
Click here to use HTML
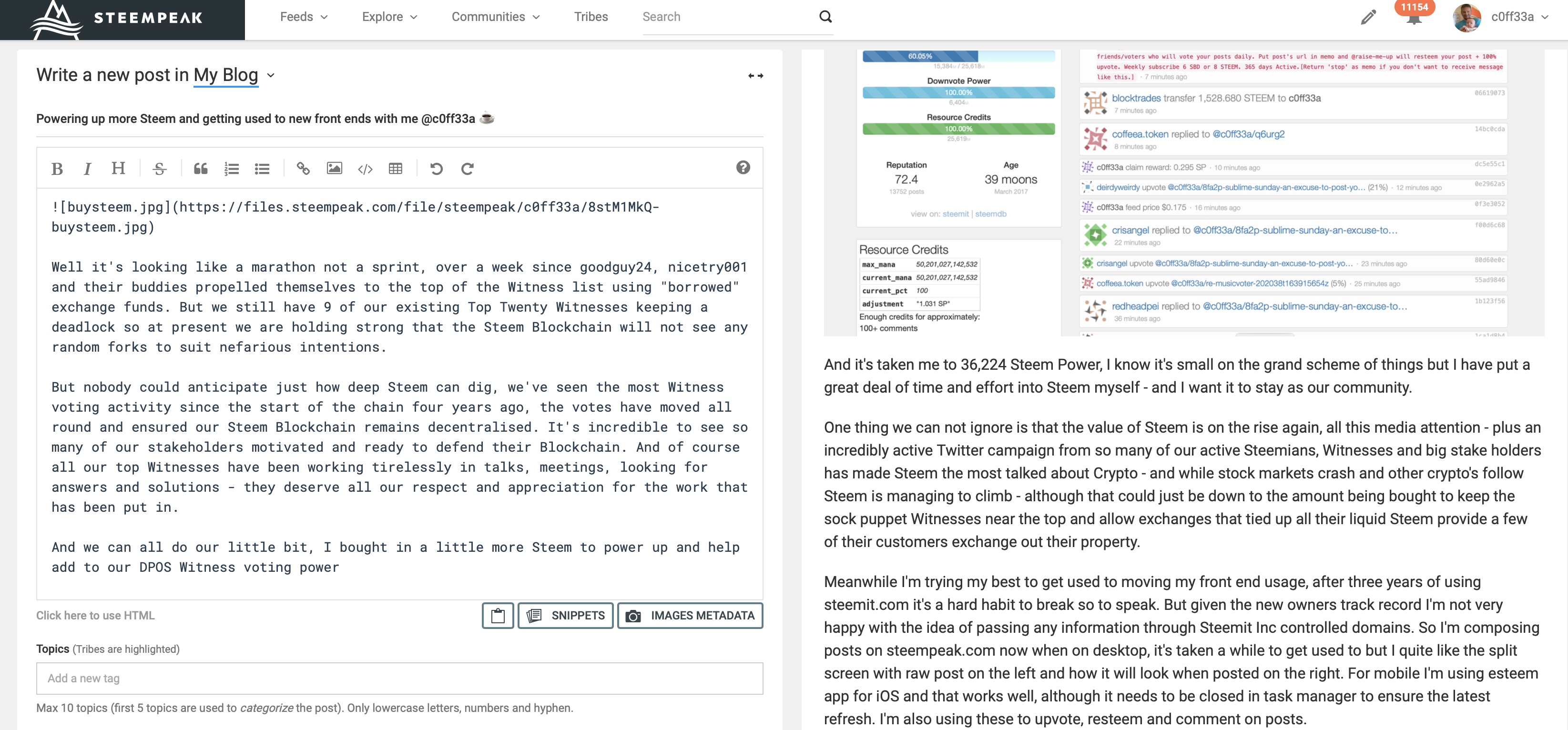coord(95,616)
